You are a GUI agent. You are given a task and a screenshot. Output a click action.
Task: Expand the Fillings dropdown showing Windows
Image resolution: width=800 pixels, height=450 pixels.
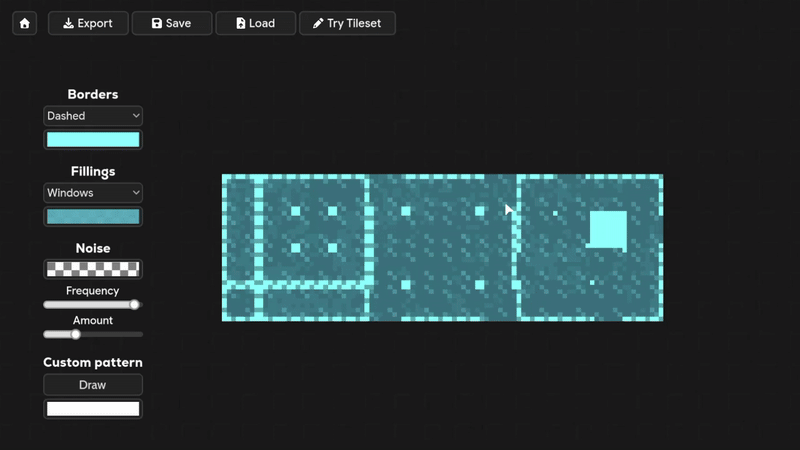click(x=93, y=192)
